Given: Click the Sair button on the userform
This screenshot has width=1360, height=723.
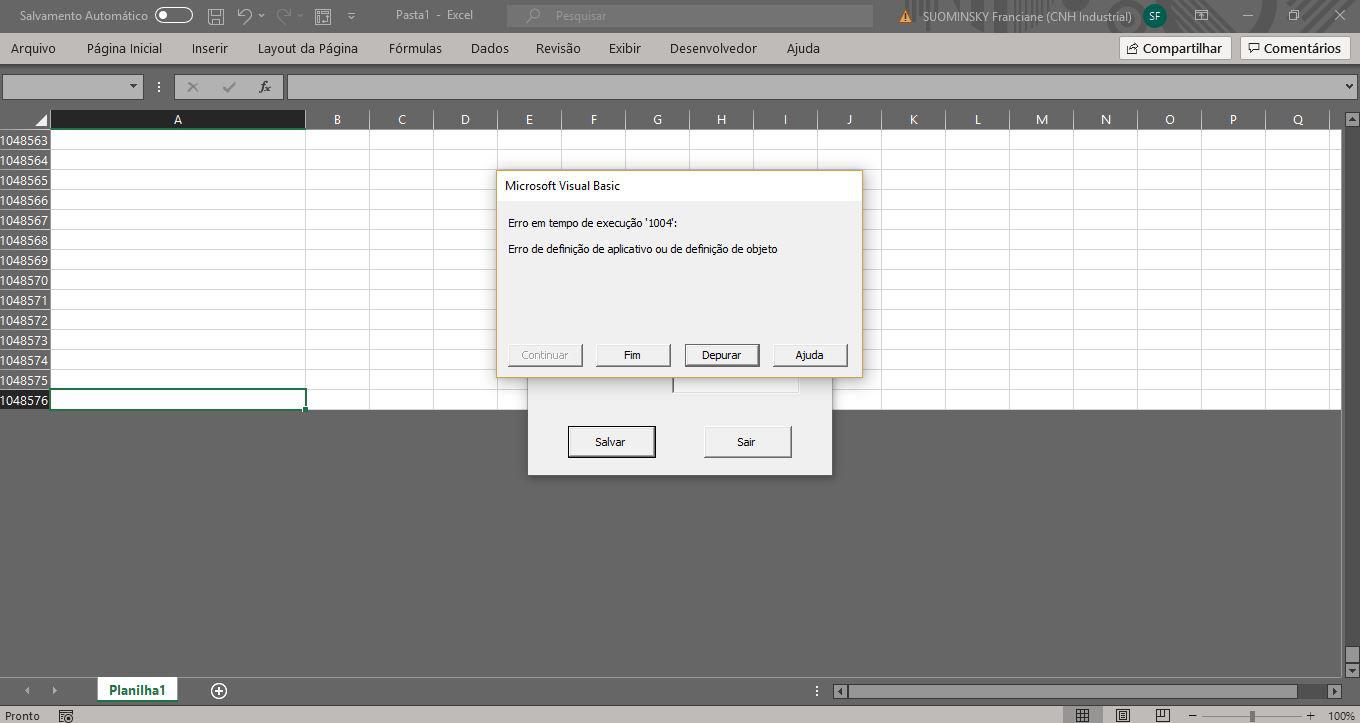Looking at the screenshot, I should 747,442.
